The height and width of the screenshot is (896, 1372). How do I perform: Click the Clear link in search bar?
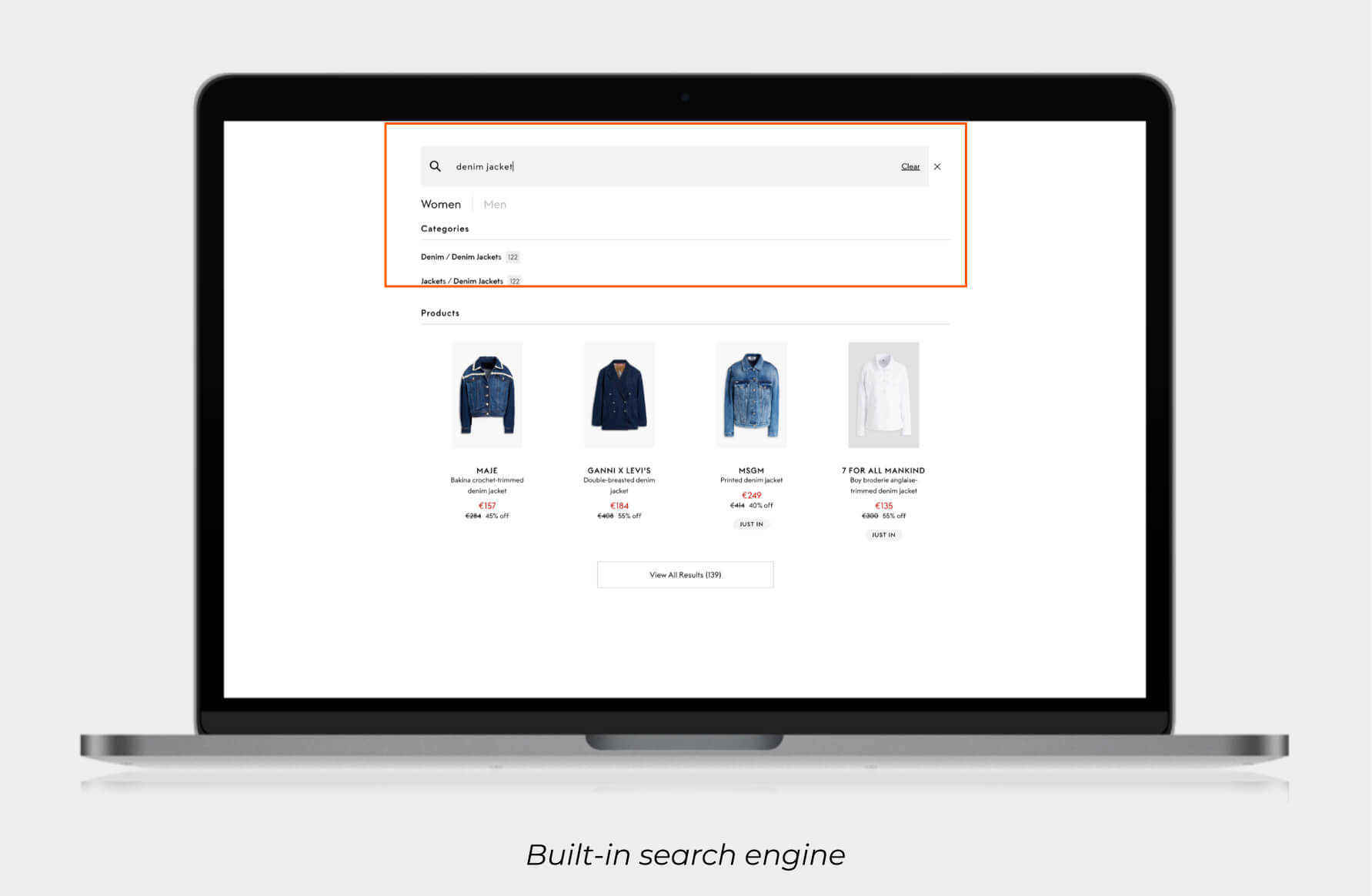pyautogui.click(x=910, y=166)
